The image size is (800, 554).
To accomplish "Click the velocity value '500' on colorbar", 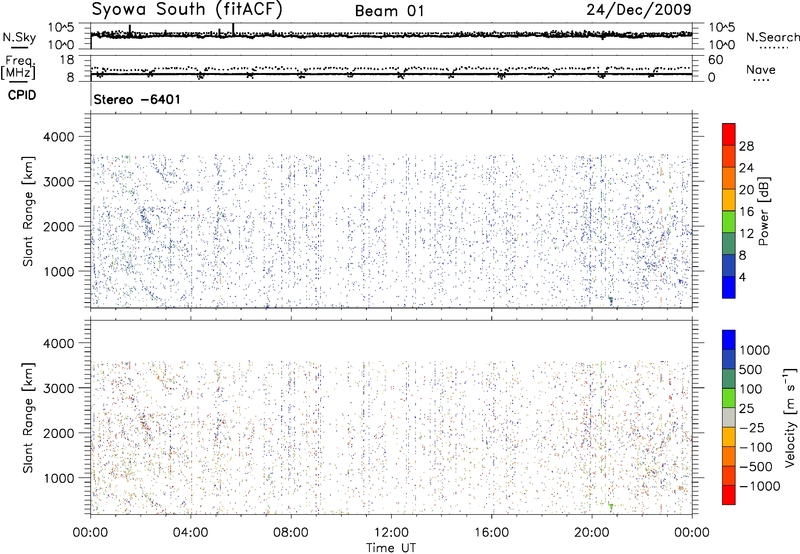I will [751, 369].
